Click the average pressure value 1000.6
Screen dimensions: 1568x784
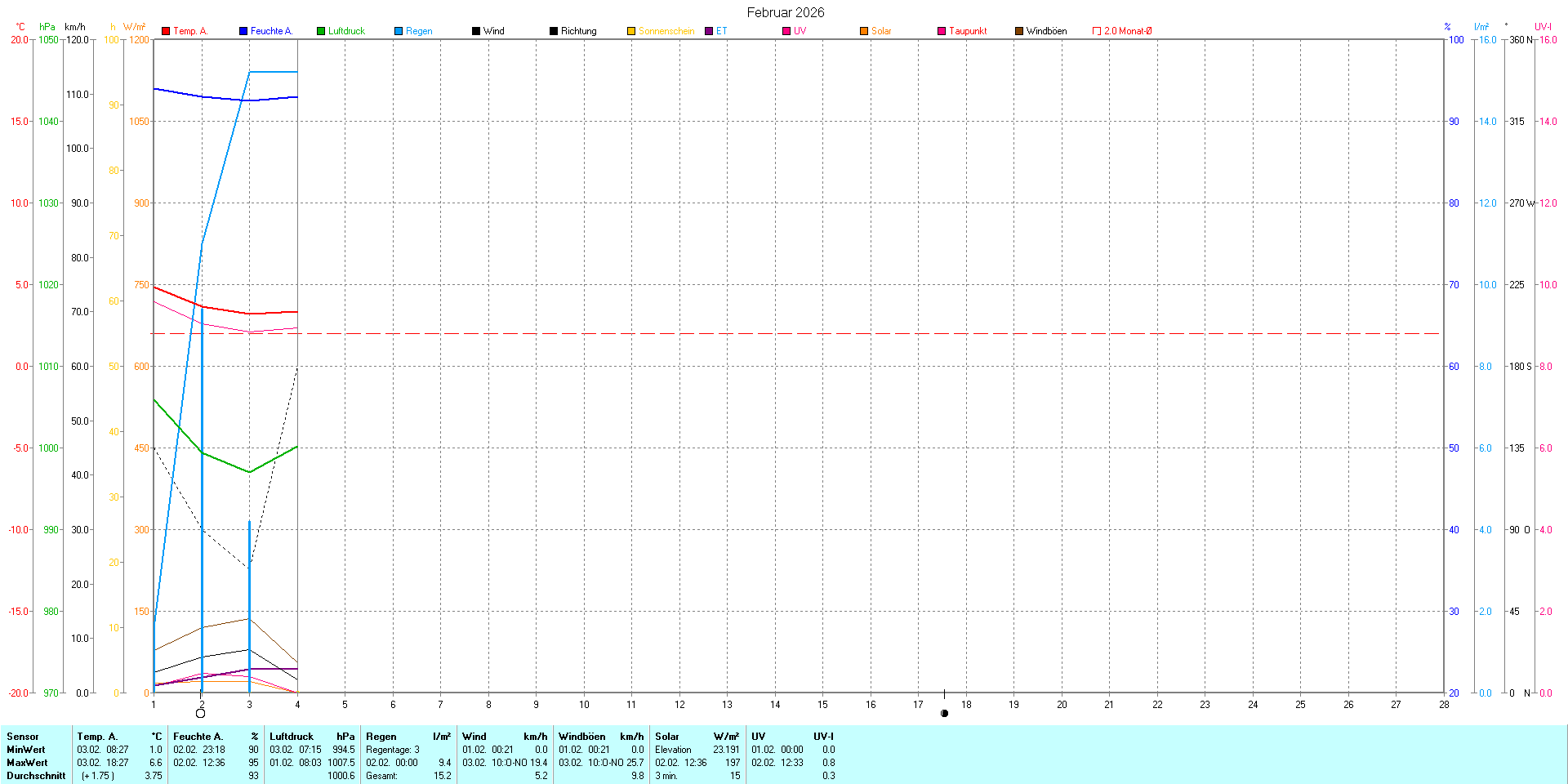coord(341,776)
